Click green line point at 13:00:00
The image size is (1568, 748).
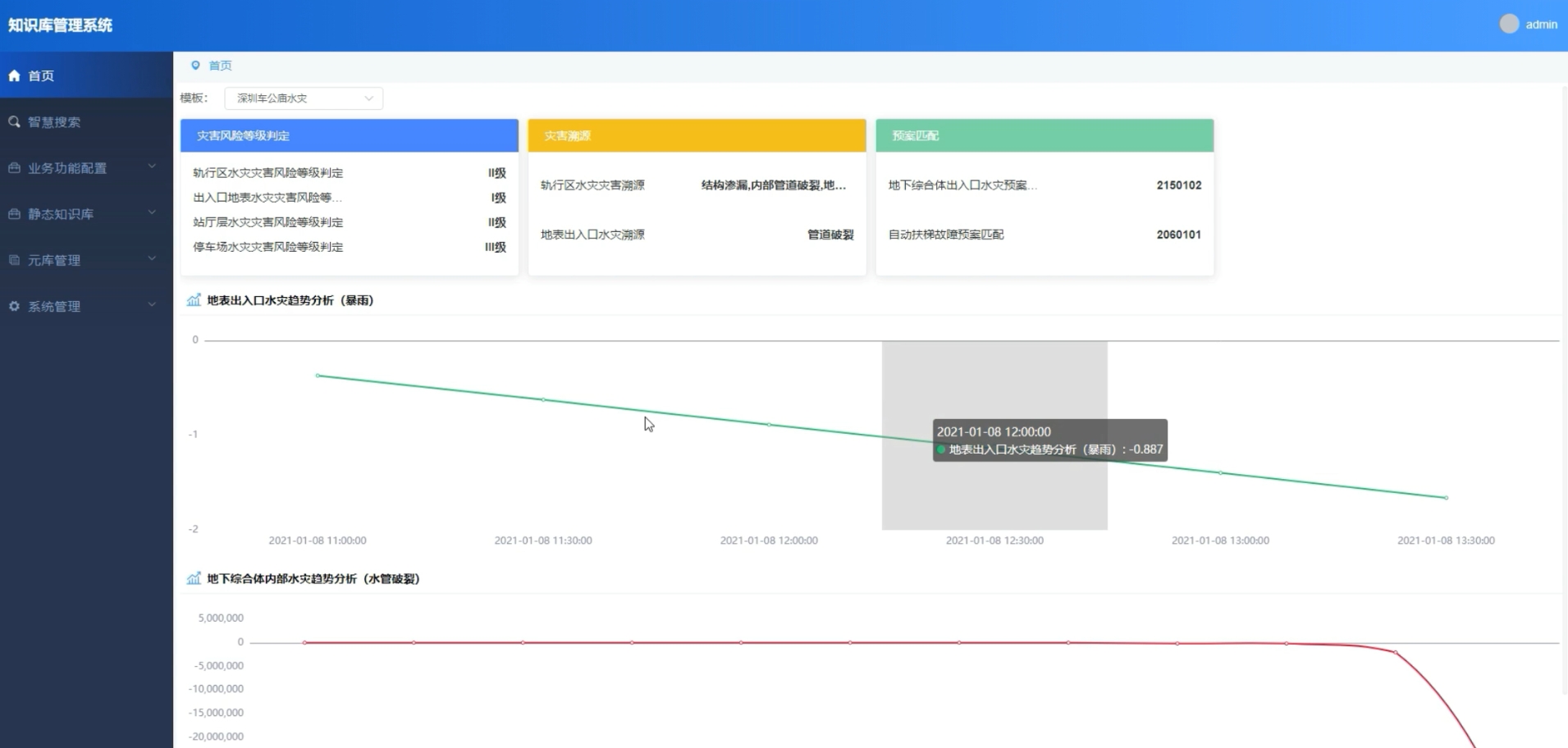pos(1220,472)
